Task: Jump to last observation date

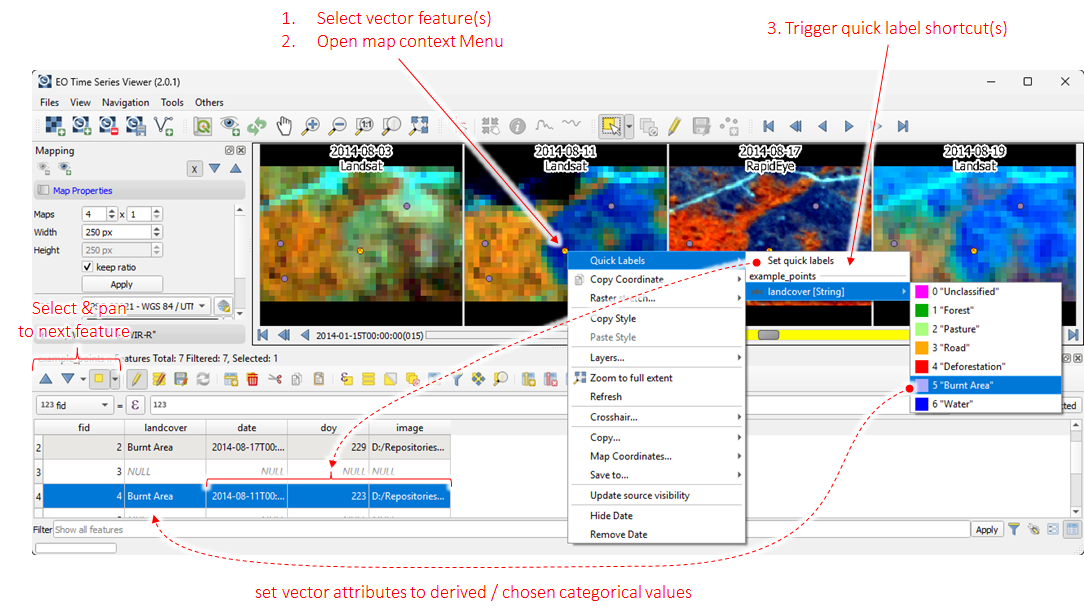Action: tap(903, 126)
